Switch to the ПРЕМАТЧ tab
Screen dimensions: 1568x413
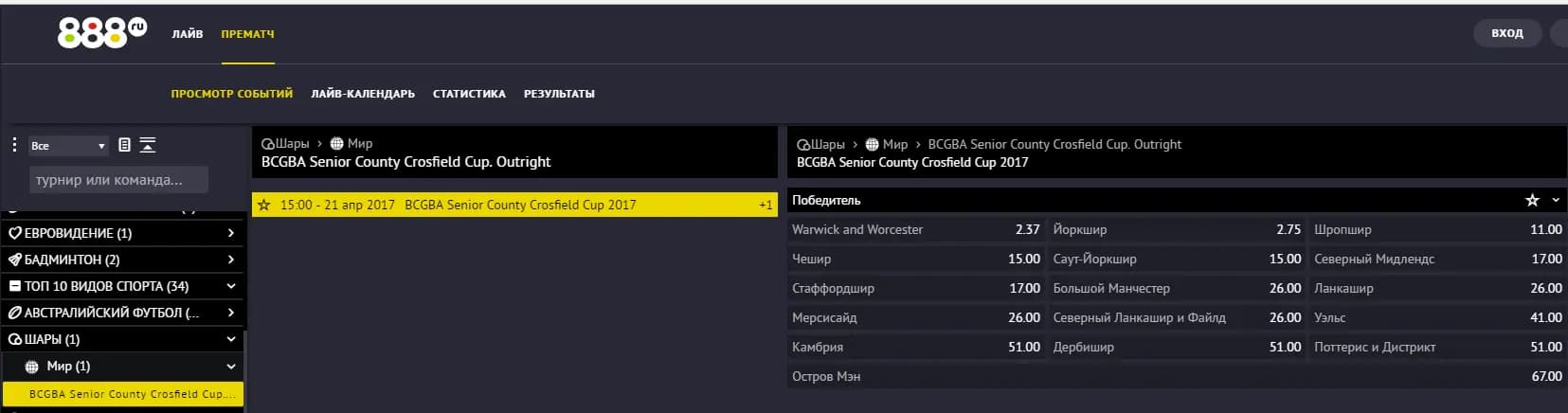click(x=248, y=34)
